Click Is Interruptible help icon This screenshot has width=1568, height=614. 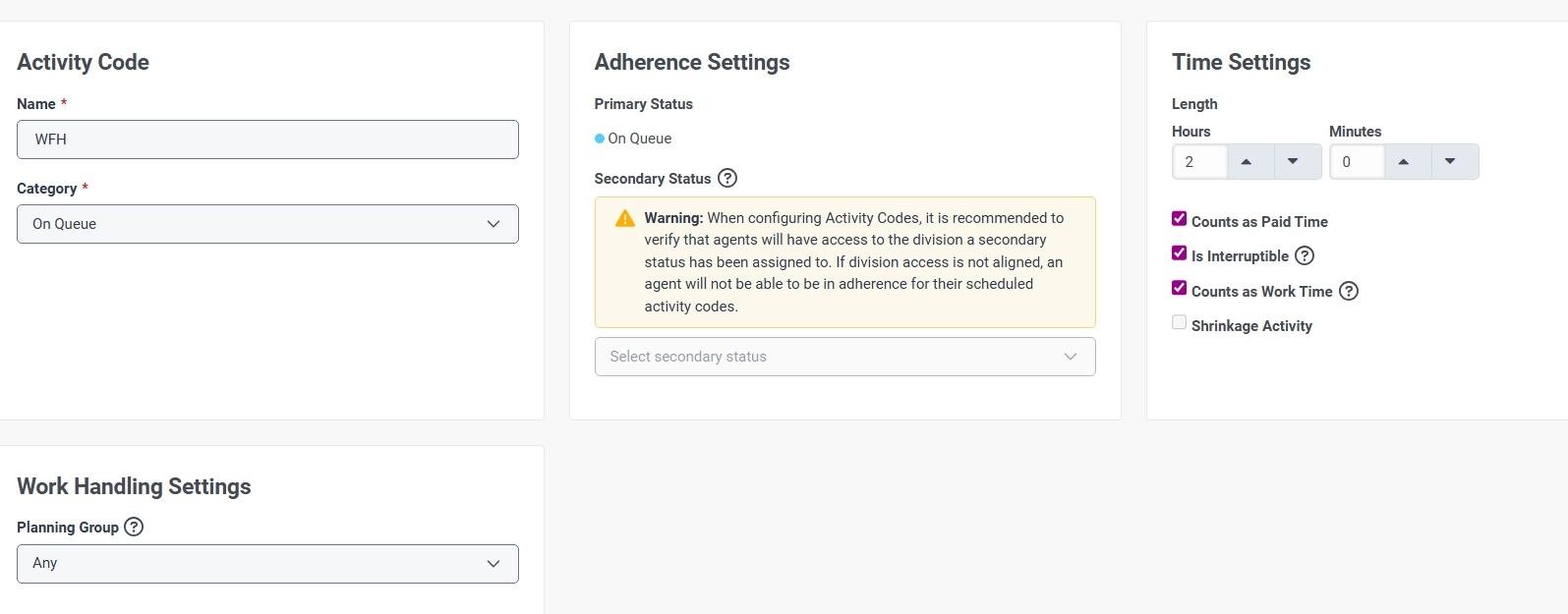pos(1305,255)
